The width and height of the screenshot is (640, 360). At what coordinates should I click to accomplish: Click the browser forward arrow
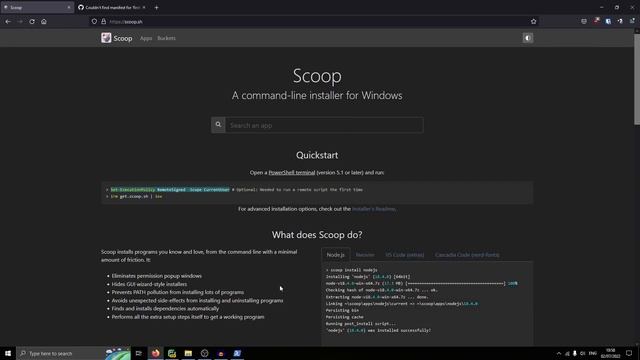point(20,22)
